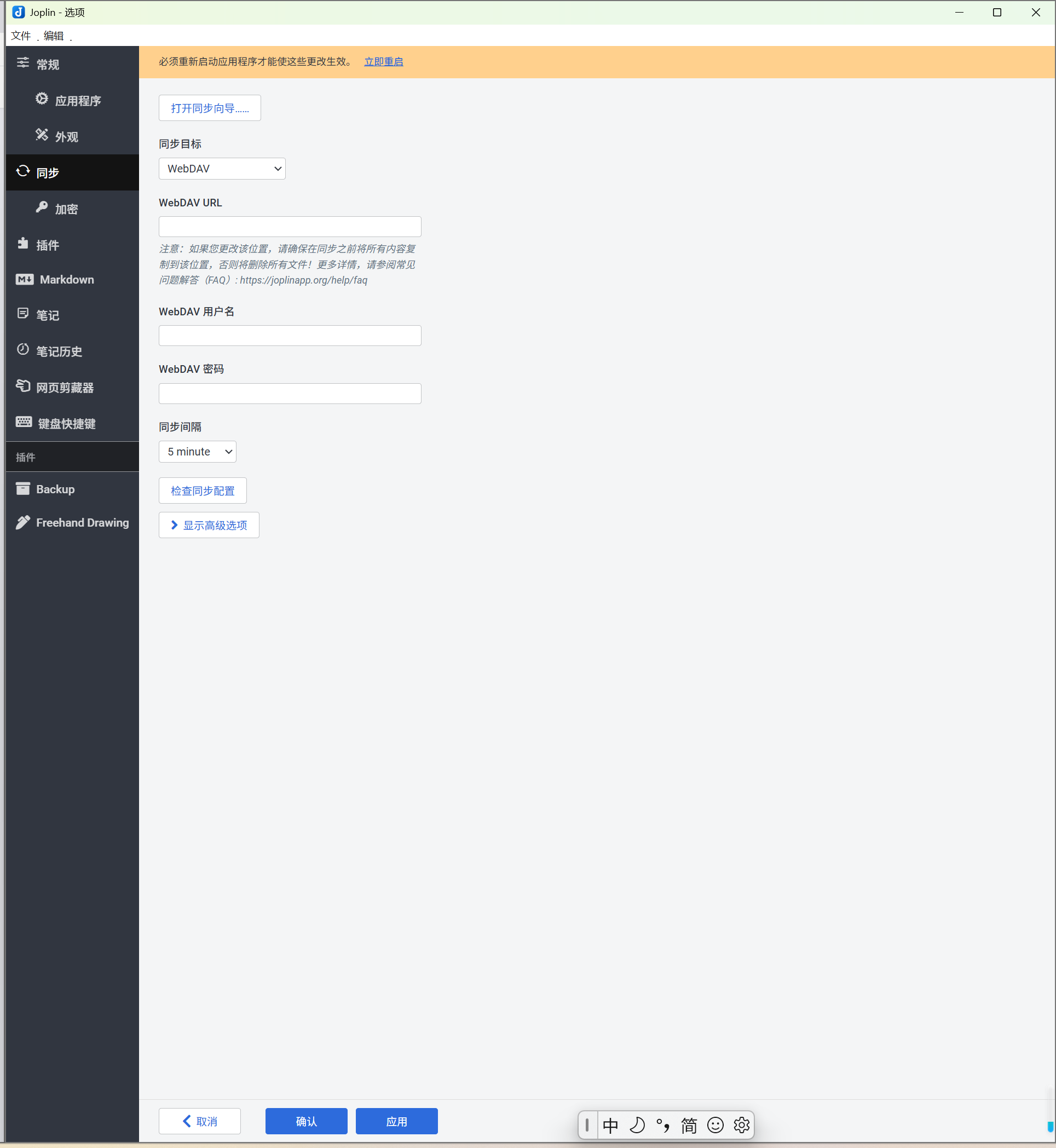Image resolution: width=1056 pixels, height=1148 pixels.
Task: Click the puzzle piece icon beside 插件
Action: 23,243
